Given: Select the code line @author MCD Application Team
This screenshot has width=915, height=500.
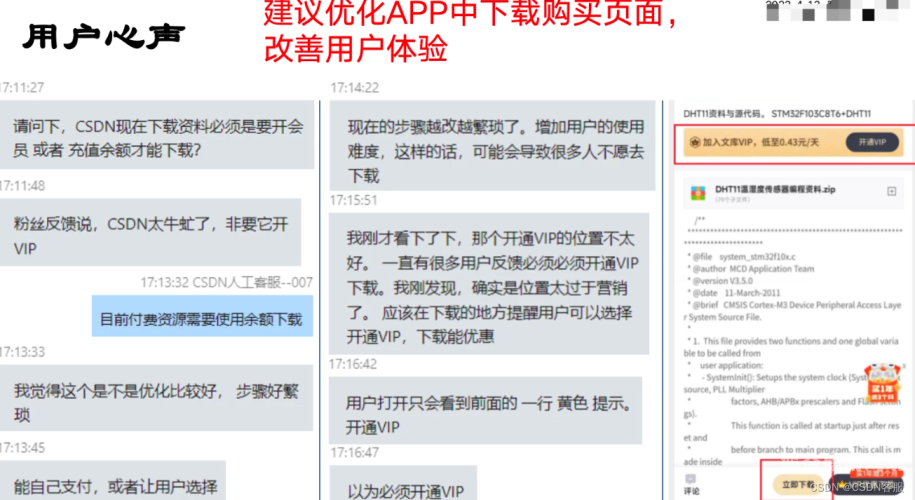Looking at the screenshot, I should click(753, 269).
